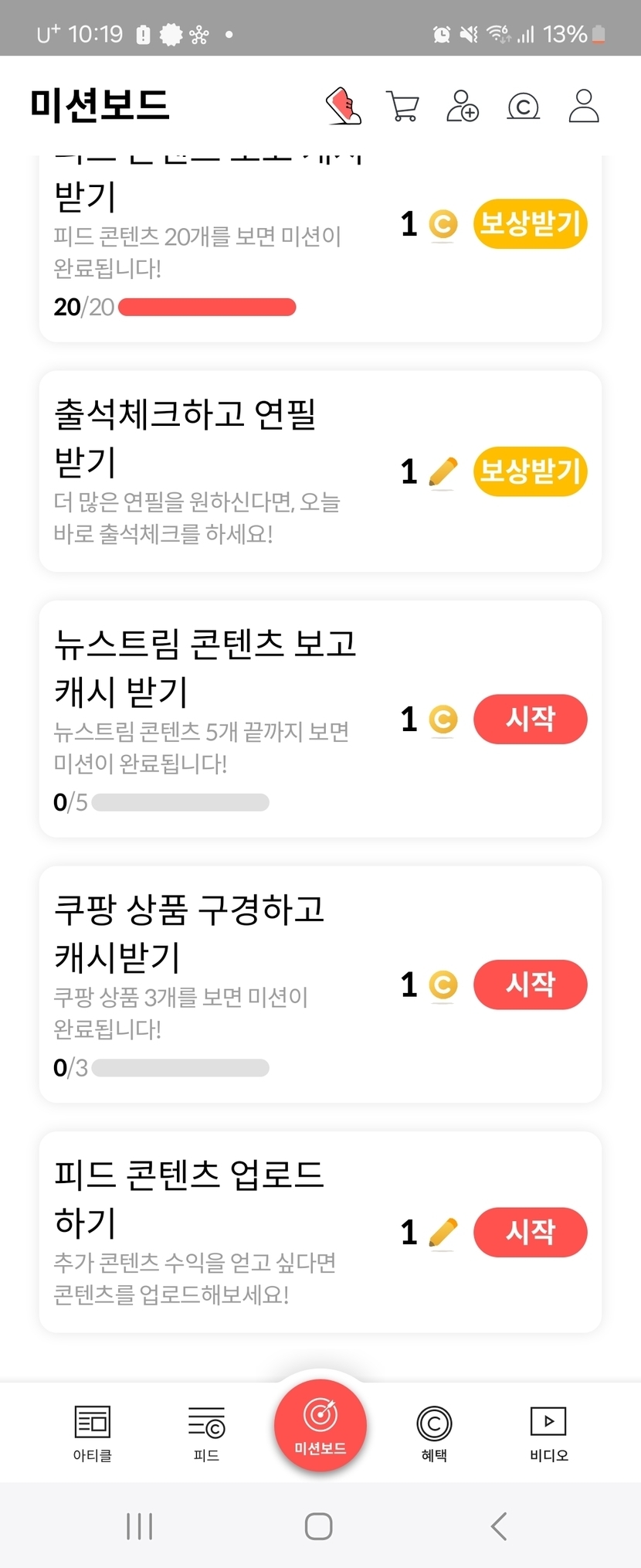Start the 피드 콘텐츠 업로드 mission
641x1568 pixels.
(x=530, y=1231)
